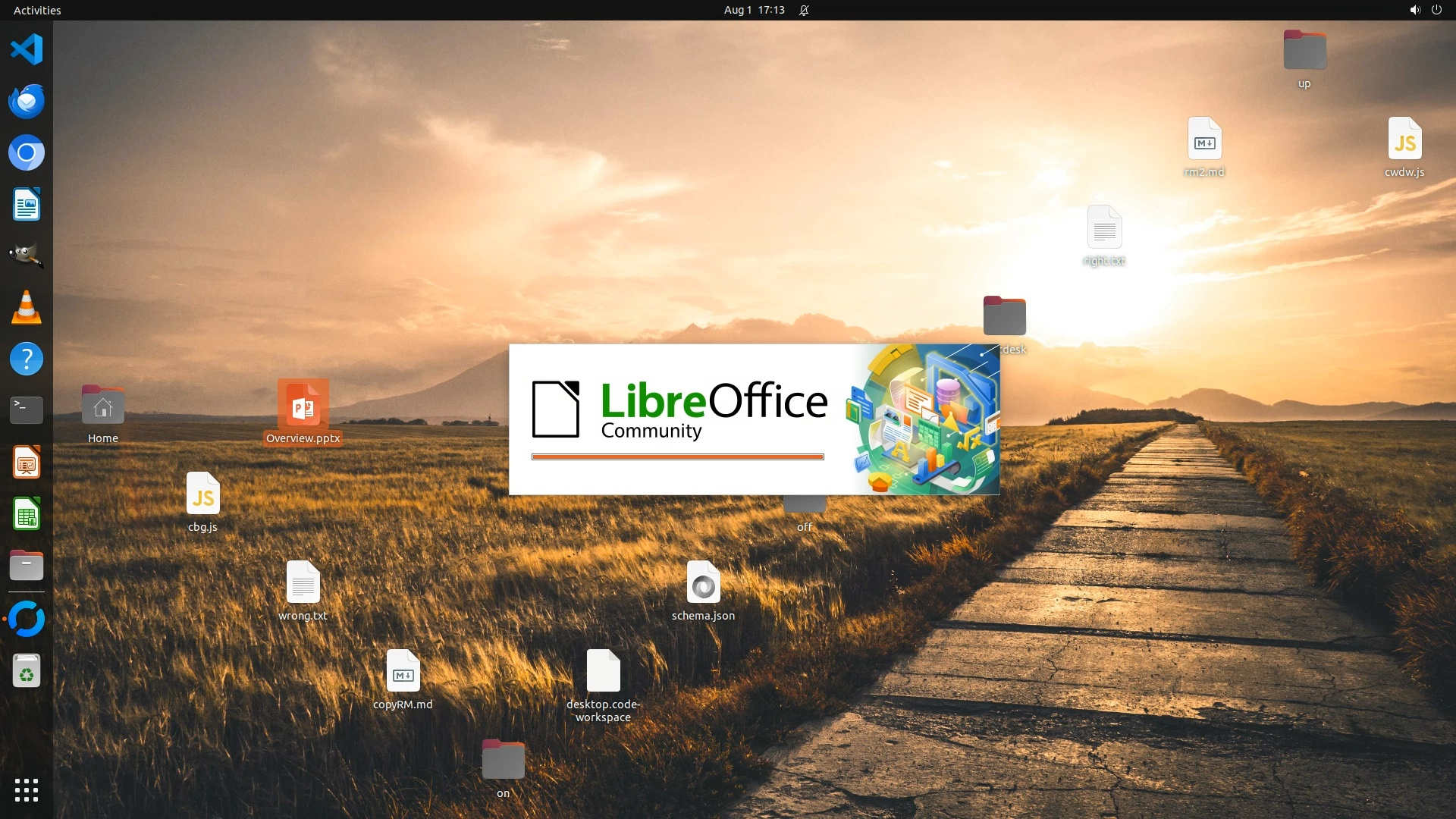The height and width of the screenshot is (819, 1456).
Task: Select schema.json file on desktop
Action: click(703, 584)
